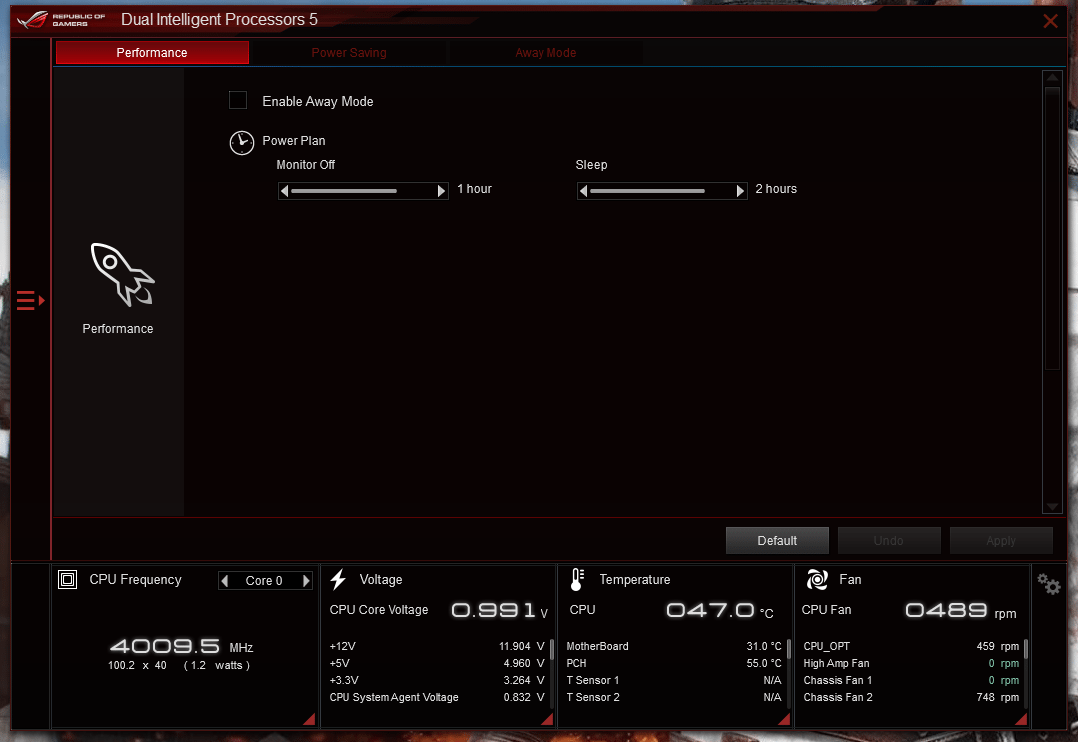
Task: Click the 100.2 x 40 multiplier text
Action: pos(137,666)
